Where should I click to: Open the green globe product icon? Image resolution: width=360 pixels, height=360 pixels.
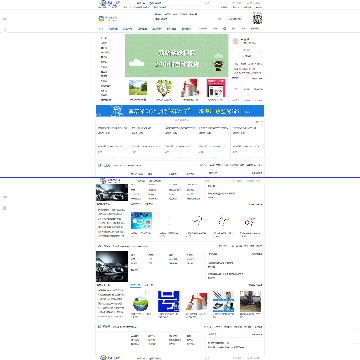140,302
